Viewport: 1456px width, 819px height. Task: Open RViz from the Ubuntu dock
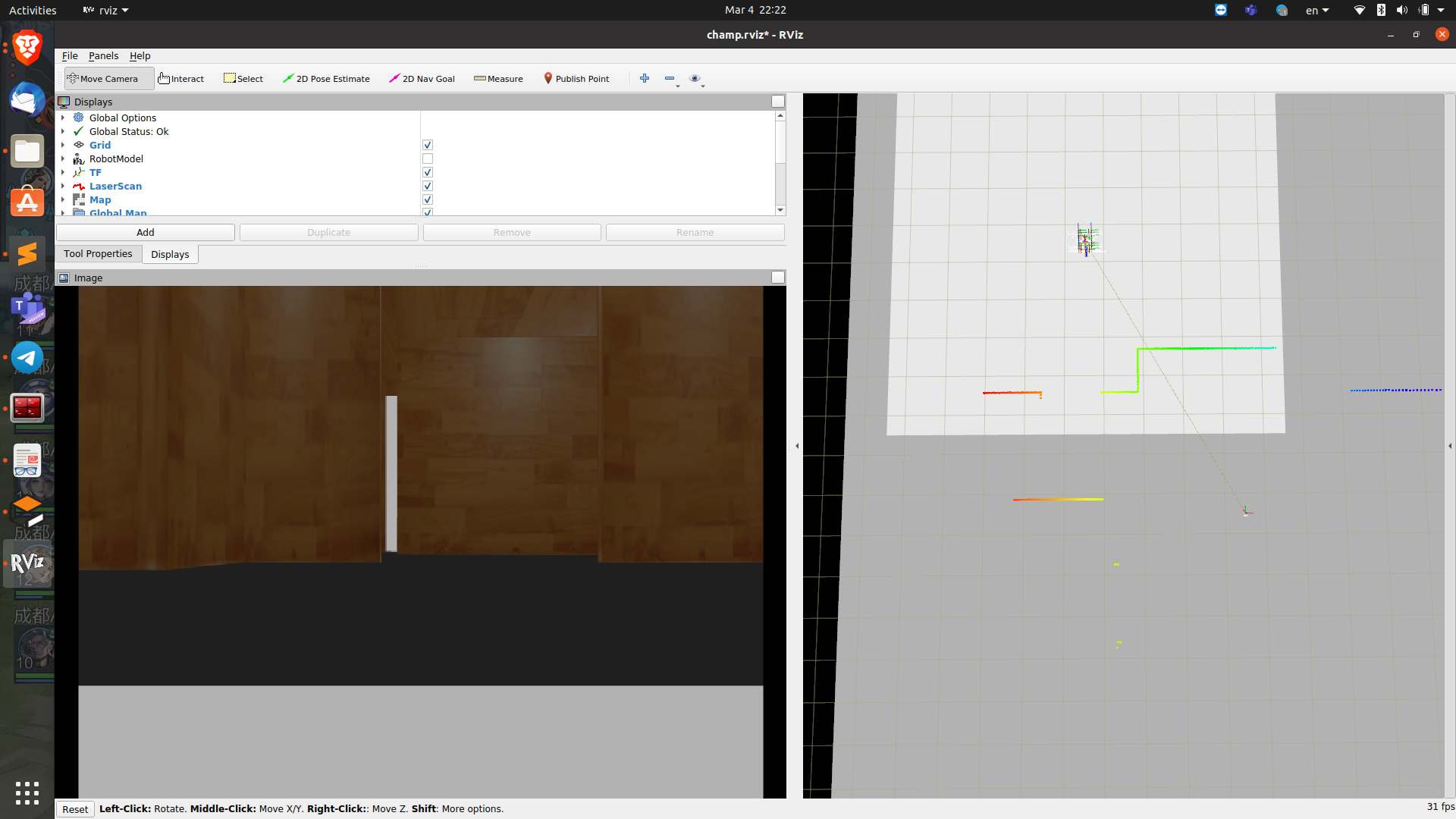27,563
